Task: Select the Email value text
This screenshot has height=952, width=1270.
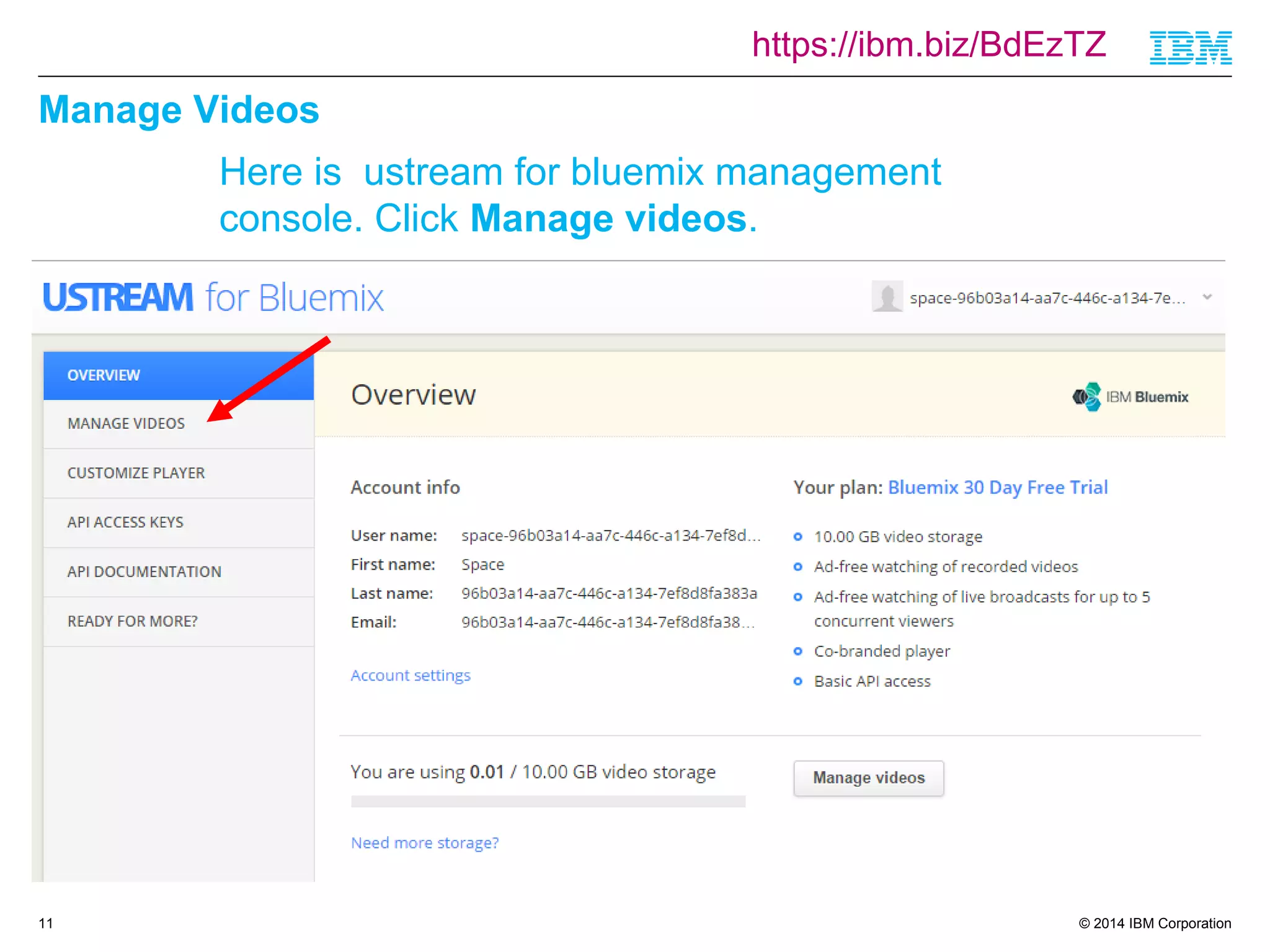Action: pyautogui.click(x=608, y=622)
